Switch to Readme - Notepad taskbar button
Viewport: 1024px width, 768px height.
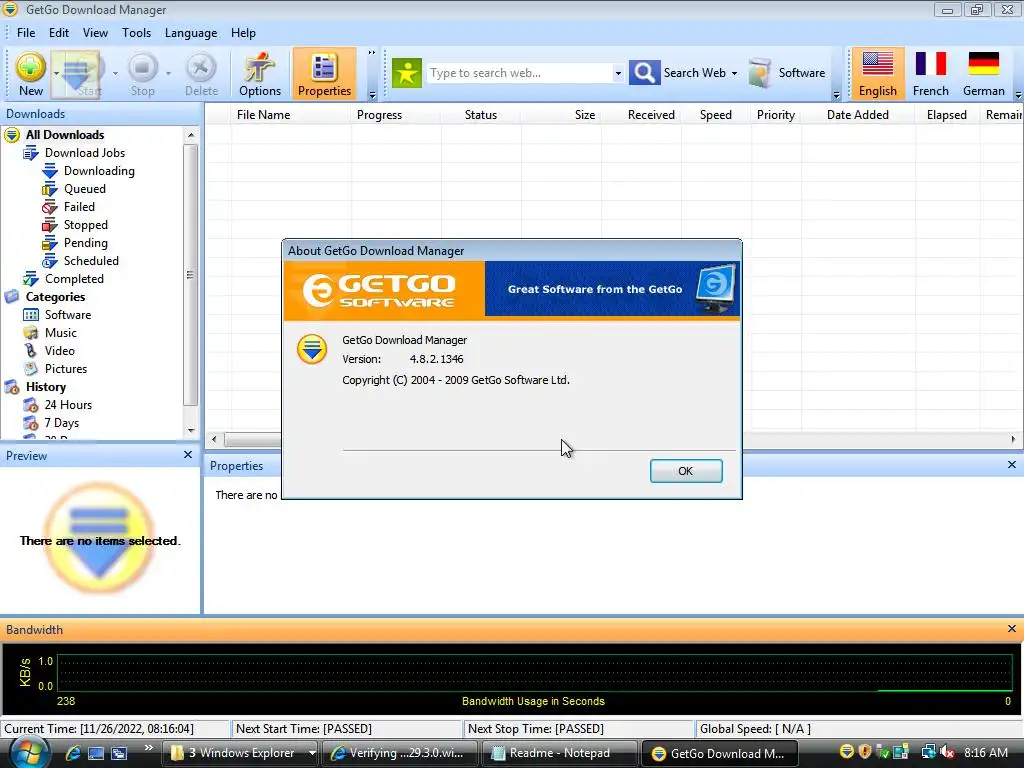(x=559, y=753)
